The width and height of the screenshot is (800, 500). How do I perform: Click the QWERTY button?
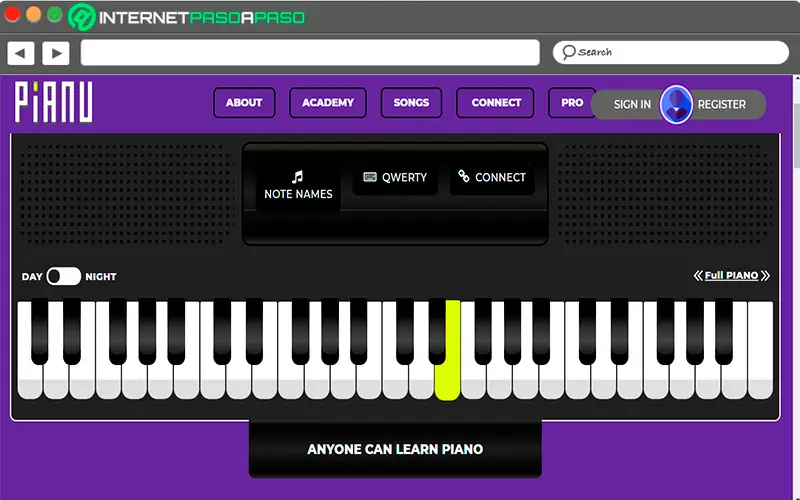[x=395, y=178]
